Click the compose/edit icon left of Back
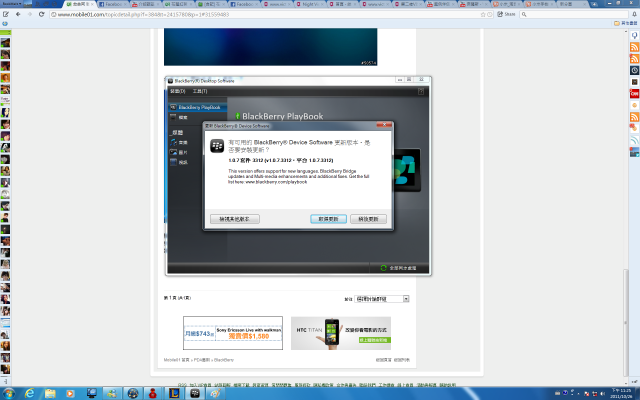This screenshot has height=400, width=640. (6, 14)
